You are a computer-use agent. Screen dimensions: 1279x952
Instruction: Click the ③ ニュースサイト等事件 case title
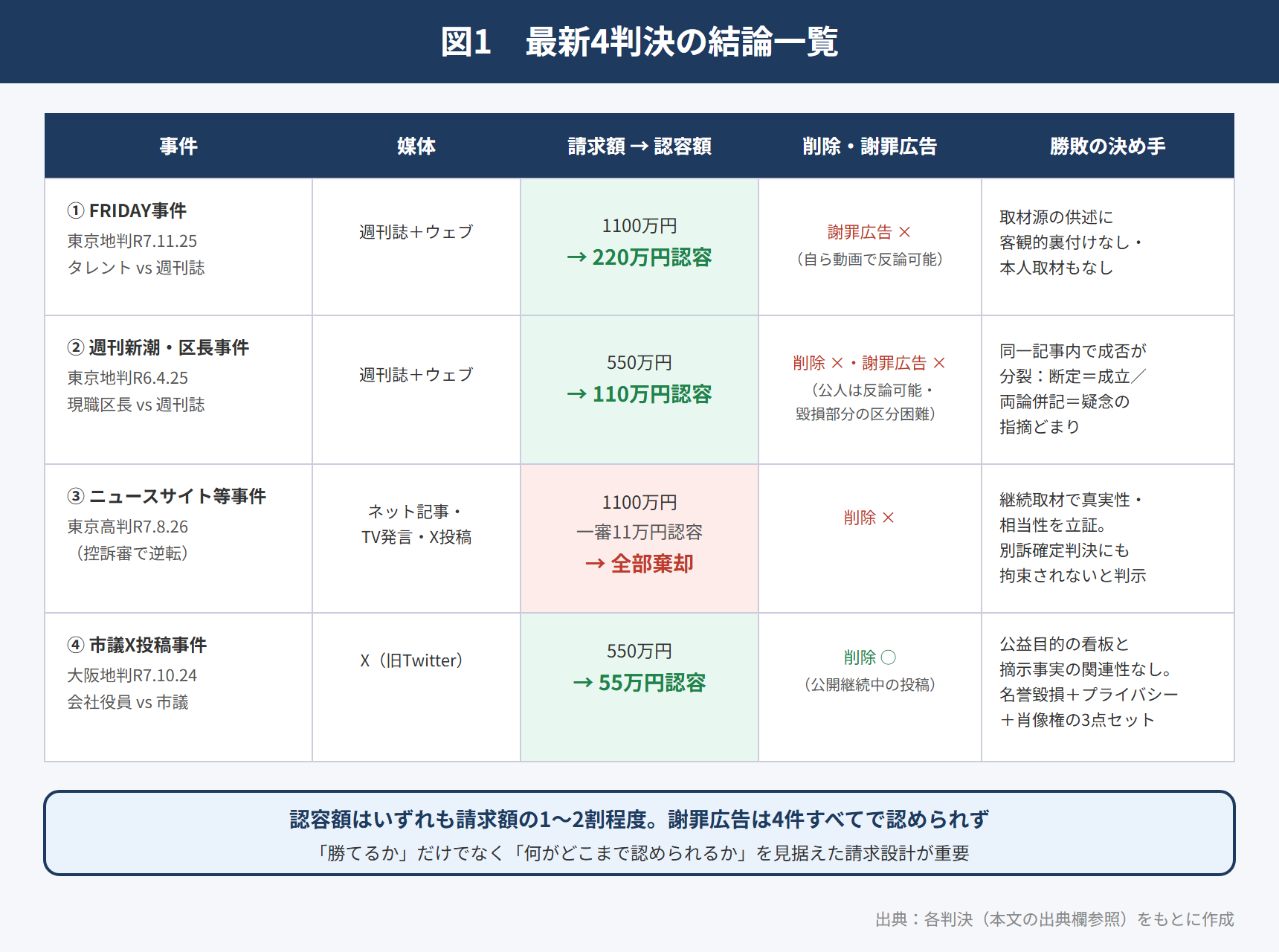167,496
